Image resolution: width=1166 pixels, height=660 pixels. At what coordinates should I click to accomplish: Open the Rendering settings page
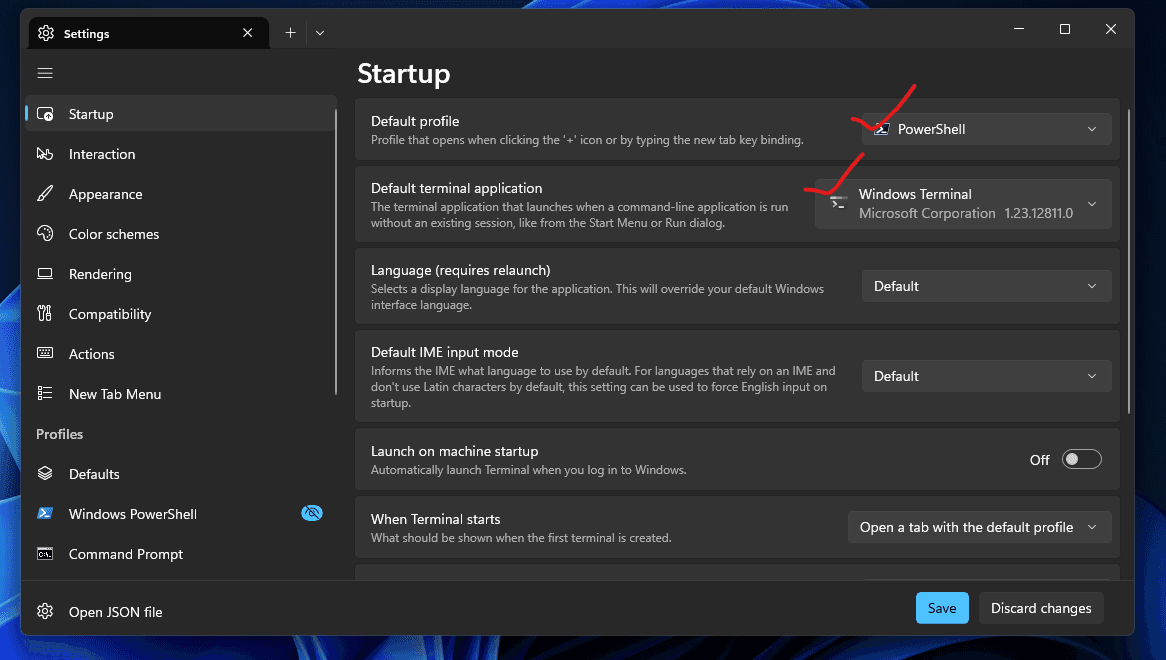[x=181, y=274]
